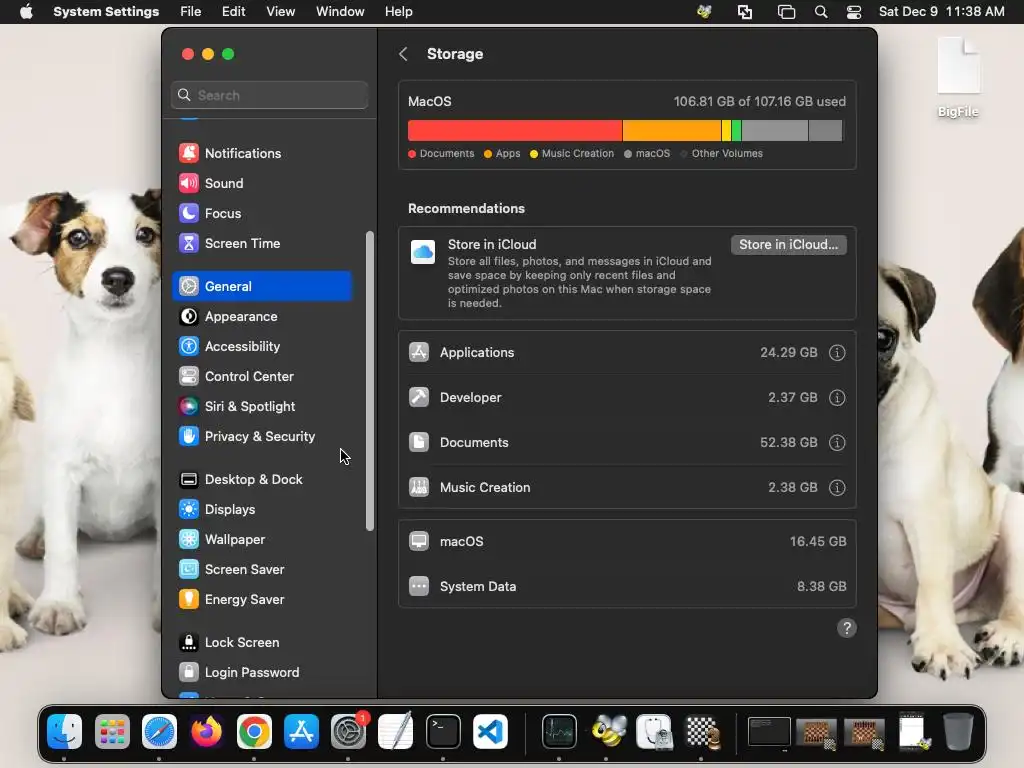Click the gray macOS storage bar segment
This screenshot has height=768, width=1024.
(775, 131)
